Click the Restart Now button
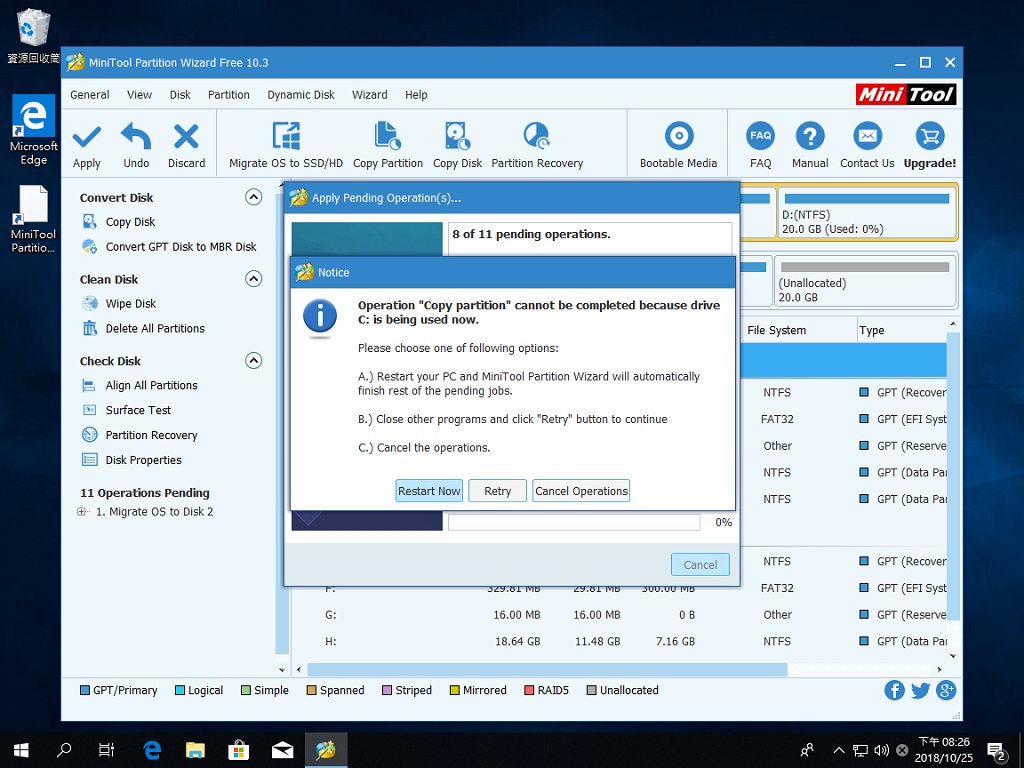Screen dimensions: 1024x768 [x=429, y=491]
